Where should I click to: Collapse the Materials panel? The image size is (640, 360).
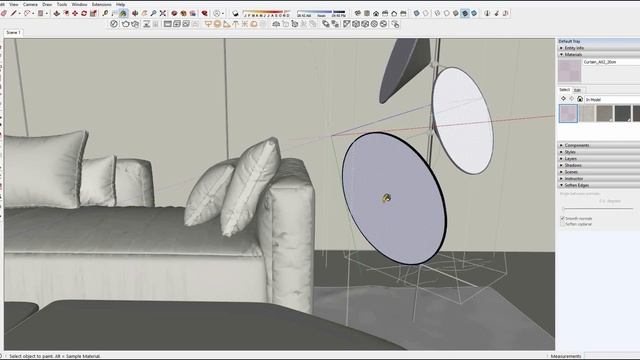(x=598, y=54)
